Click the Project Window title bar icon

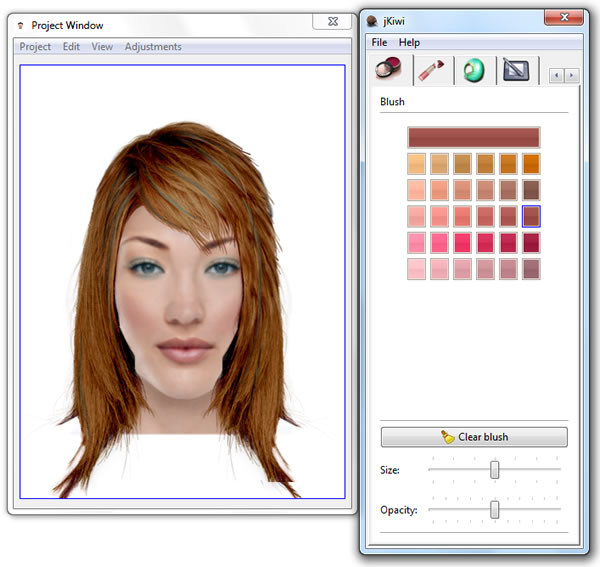21,26
